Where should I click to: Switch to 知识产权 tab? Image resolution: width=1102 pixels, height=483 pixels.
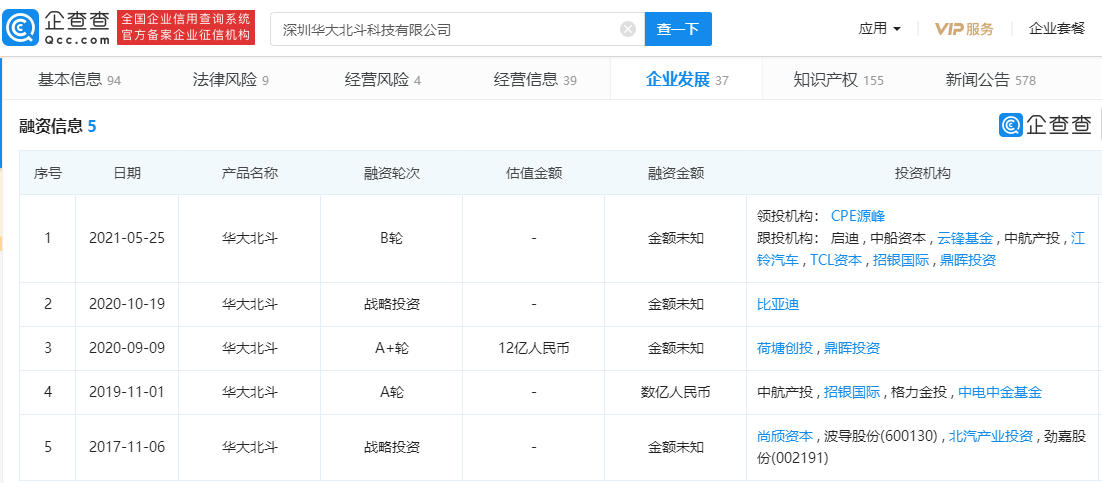click(838, 80)
